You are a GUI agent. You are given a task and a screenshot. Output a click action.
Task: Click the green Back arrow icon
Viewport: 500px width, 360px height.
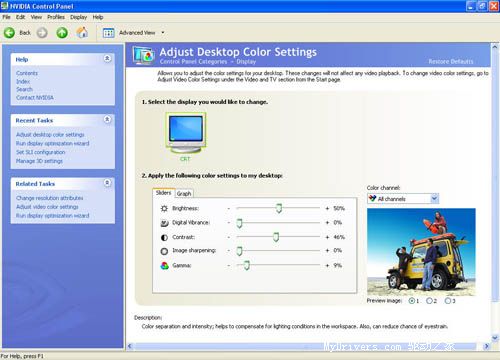(9, 33)
